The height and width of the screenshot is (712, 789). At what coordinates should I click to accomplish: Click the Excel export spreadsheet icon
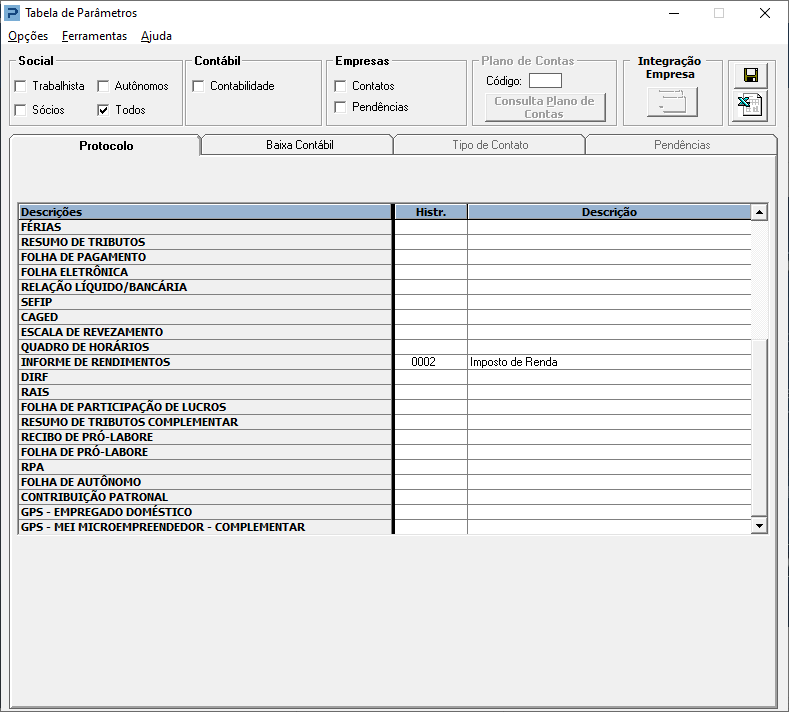(751, 105)
